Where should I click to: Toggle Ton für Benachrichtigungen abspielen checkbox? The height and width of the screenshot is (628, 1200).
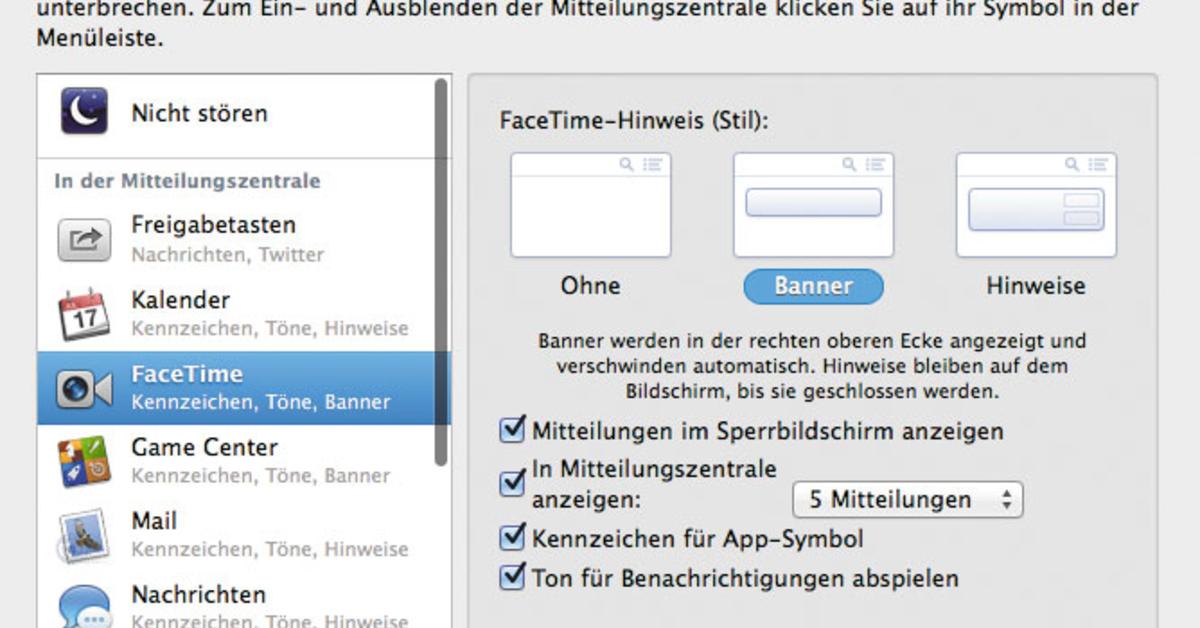tap(513, 576)
